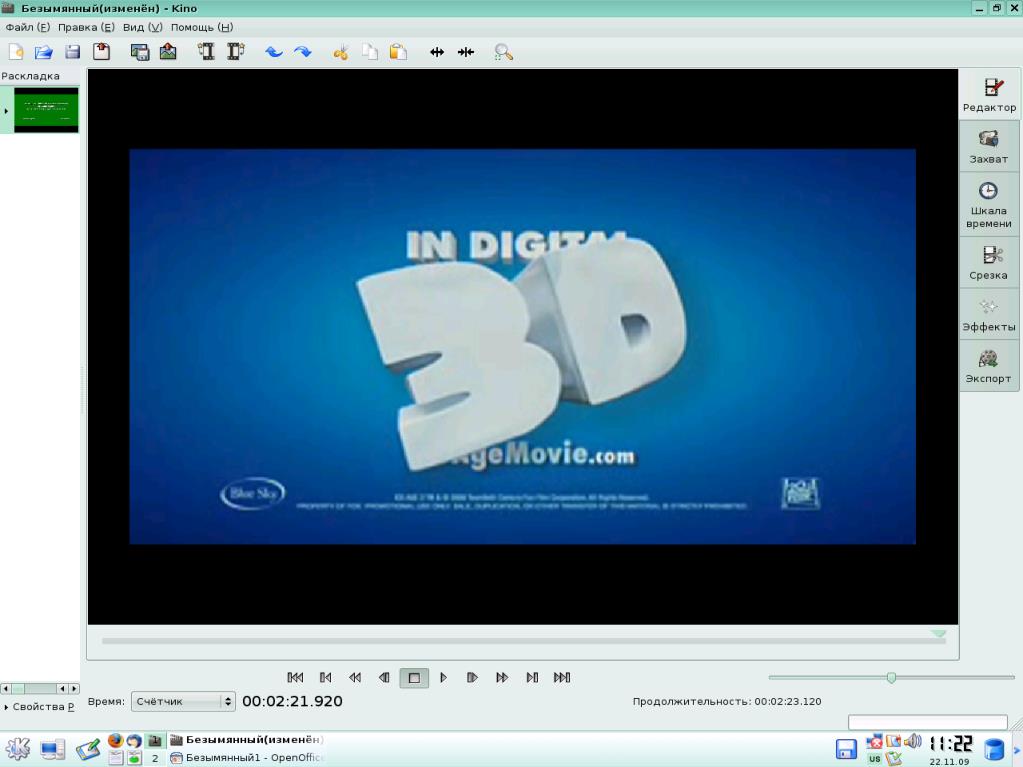The height and width of the screenshot is (767, 1023).
Task: Split the scene at the current frame
Action: pos(437,52)
